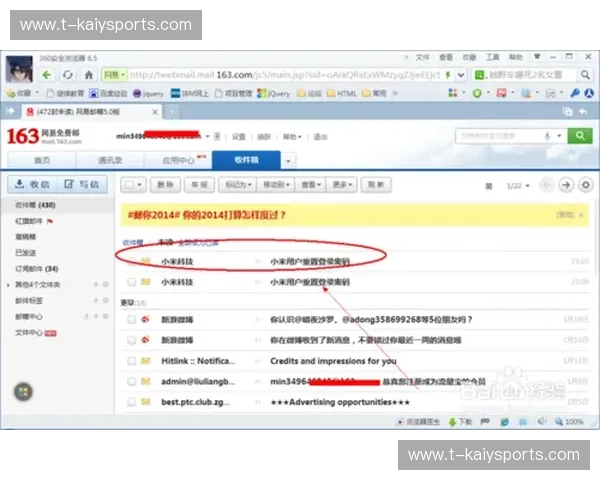Click the round blue extension icon at toolbar end

(x=589, y=93)
